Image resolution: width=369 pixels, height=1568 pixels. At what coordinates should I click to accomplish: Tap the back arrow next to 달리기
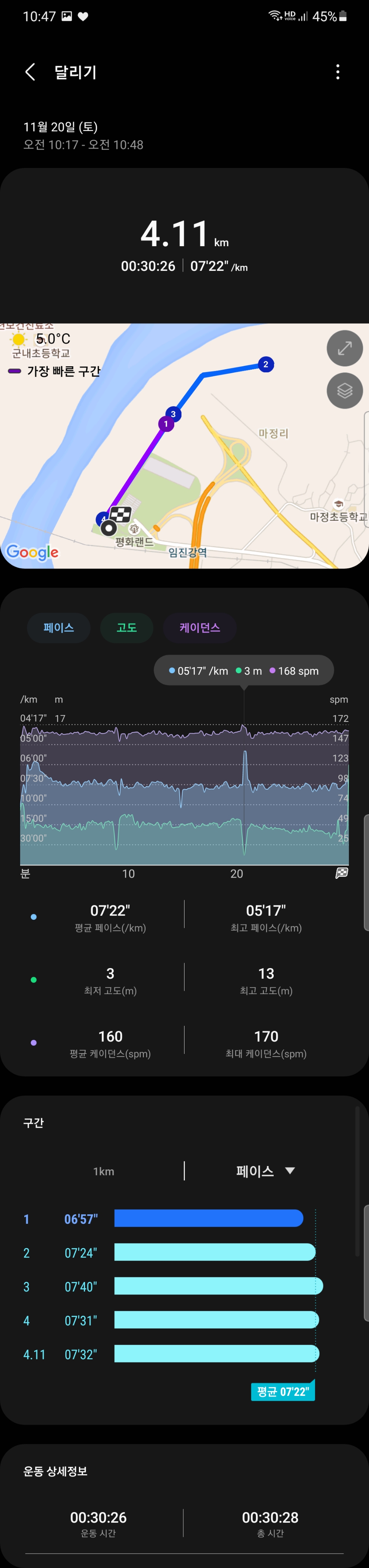pos(30,72)
